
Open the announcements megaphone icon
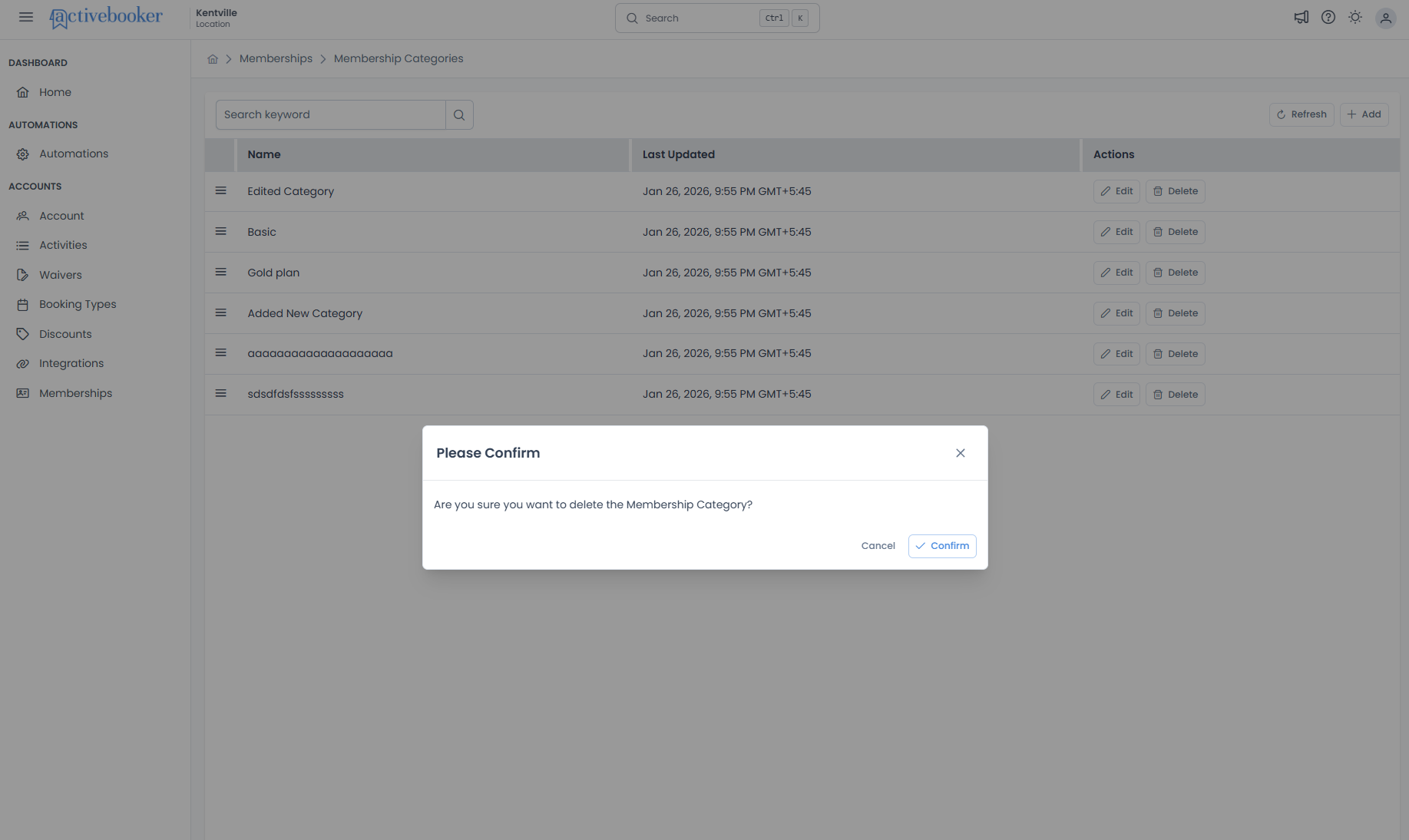click(1301, 17)
